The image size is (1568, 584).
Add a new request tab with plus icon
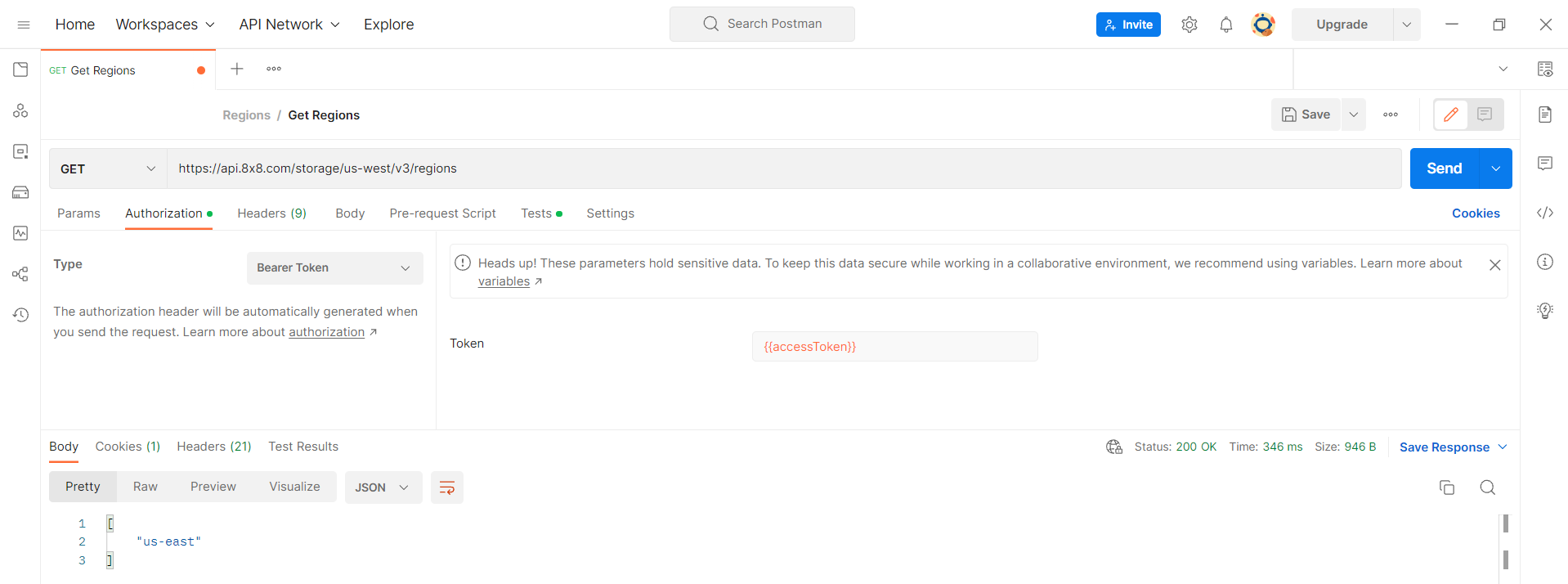pos(237,69)
